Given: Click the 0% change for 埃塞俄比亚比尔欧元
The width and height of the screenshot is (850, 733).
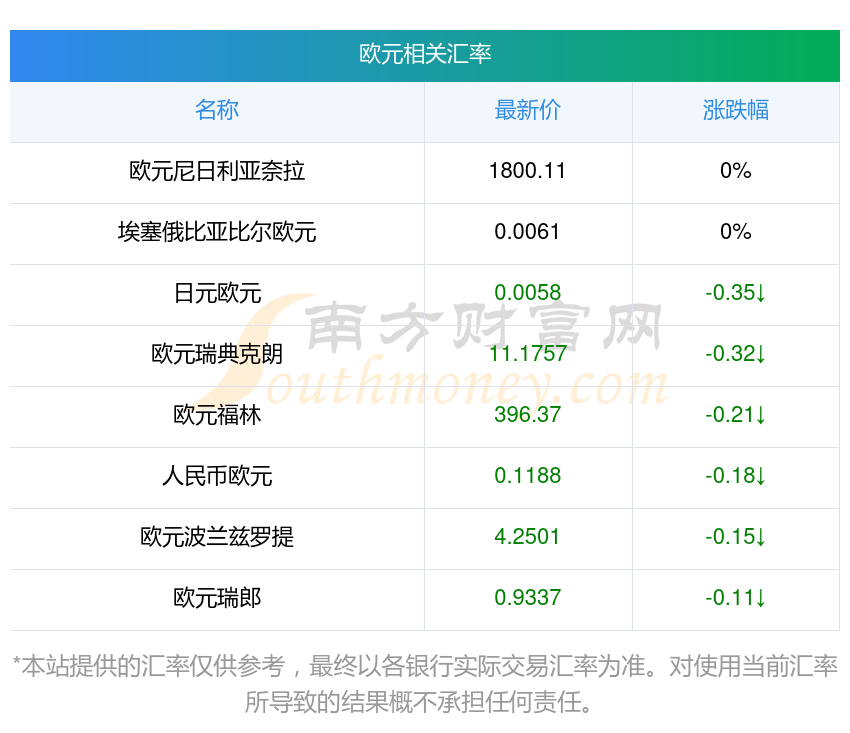Looking at the screenshot, I should 736,232.
